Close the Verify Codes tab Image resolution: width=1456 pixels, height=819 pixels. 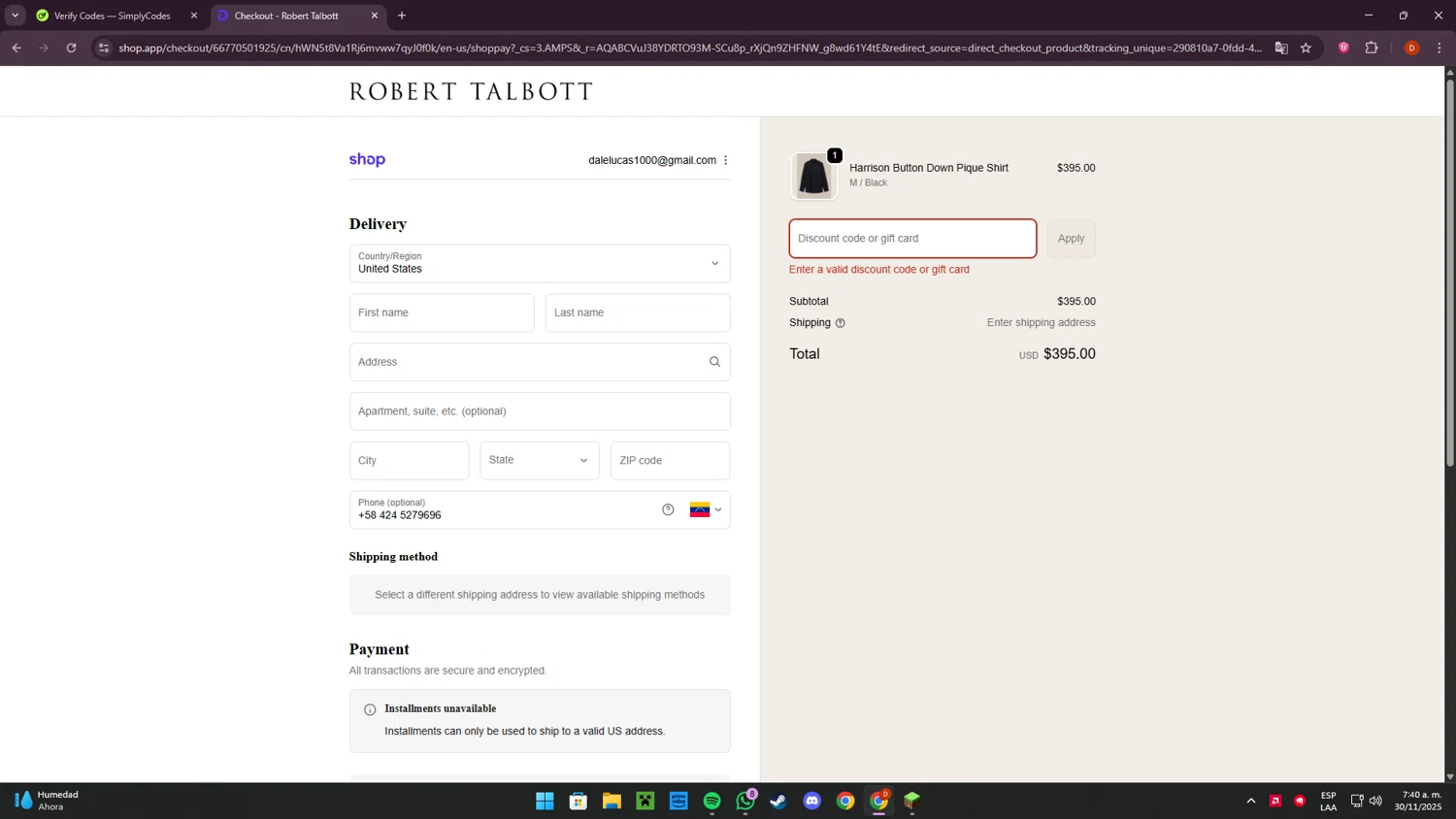pyautogui.click(x=193, y=16)
